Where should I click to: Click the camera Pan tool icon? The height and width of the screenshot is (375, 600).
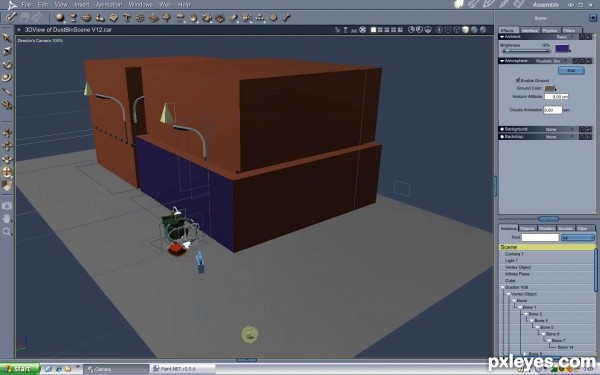pyautogui.click(x=7, y=146)
